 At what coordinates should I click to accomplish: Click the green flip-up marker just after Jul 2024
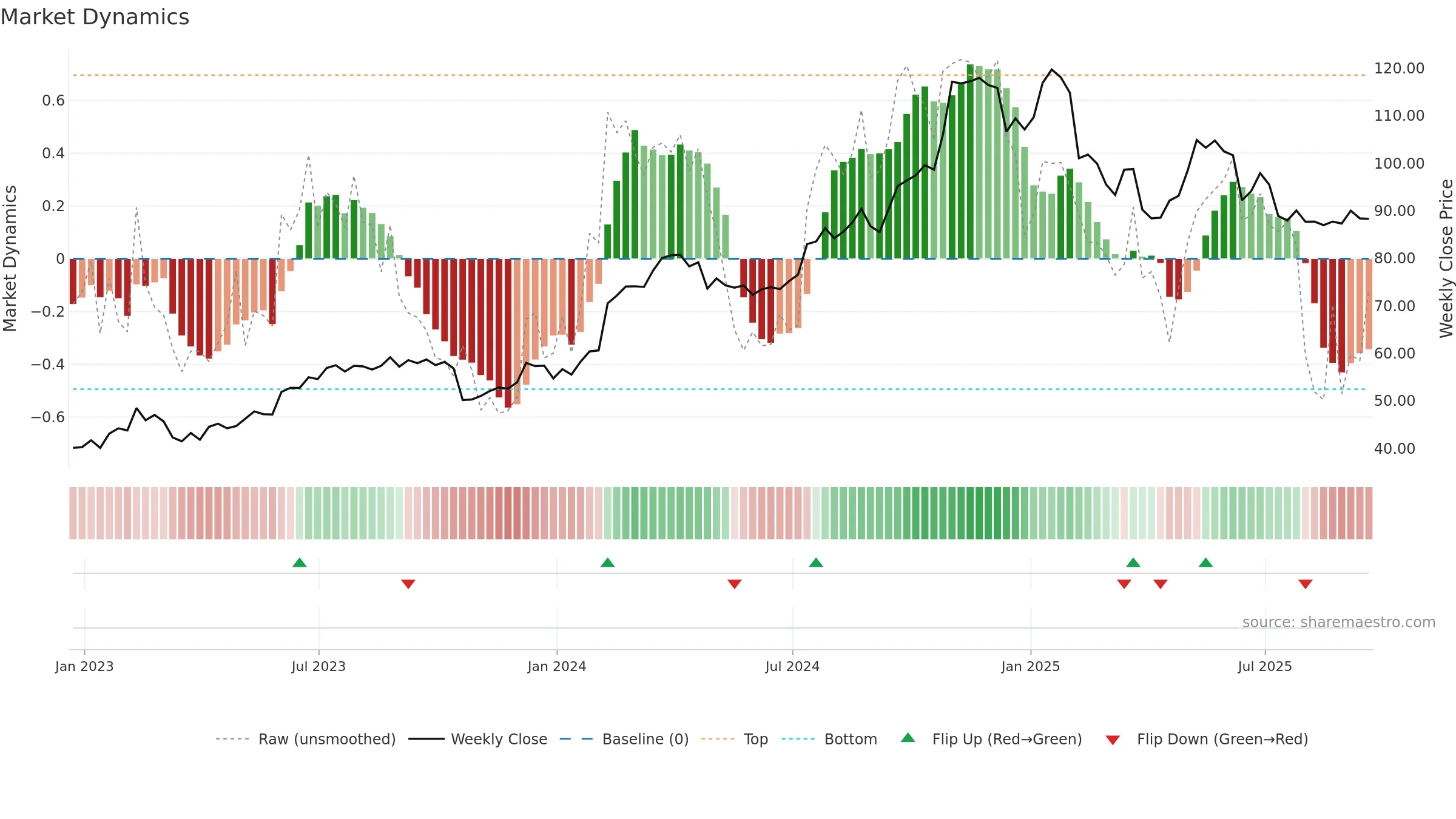pos(816,562)
